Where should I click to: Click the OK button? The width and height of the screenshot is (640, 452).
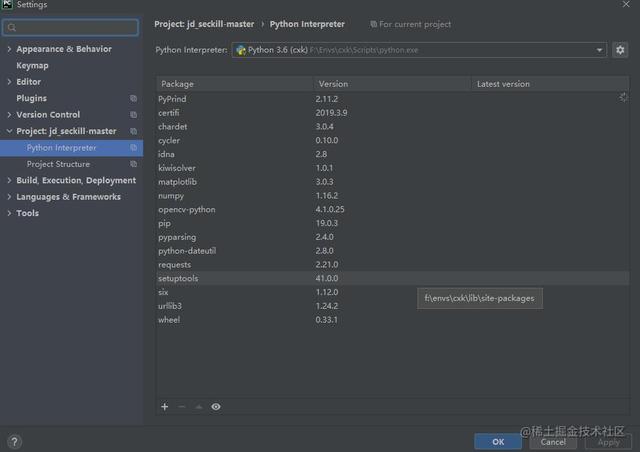coord(498,442)
